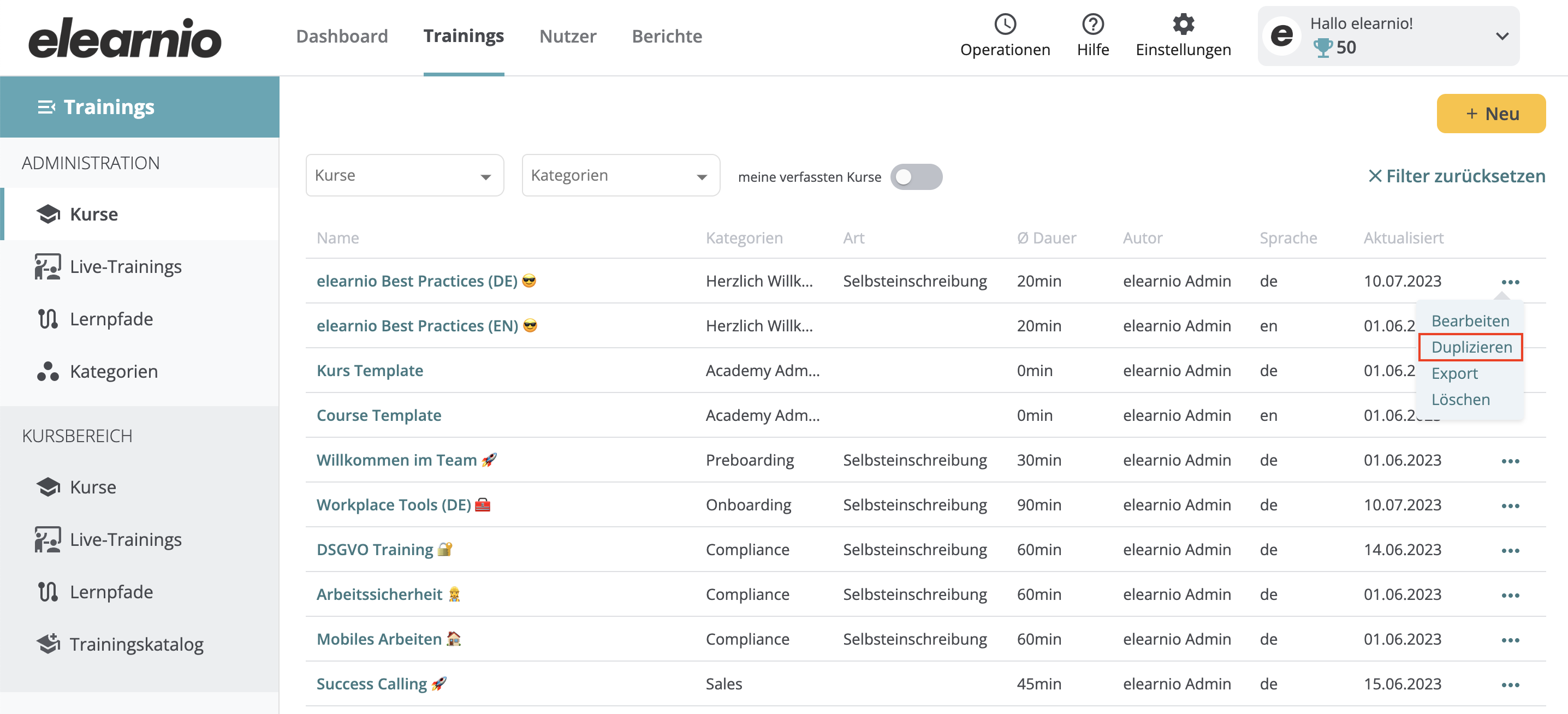Open Kursbereich Kurse in sidebar

(x=140, y=487)
